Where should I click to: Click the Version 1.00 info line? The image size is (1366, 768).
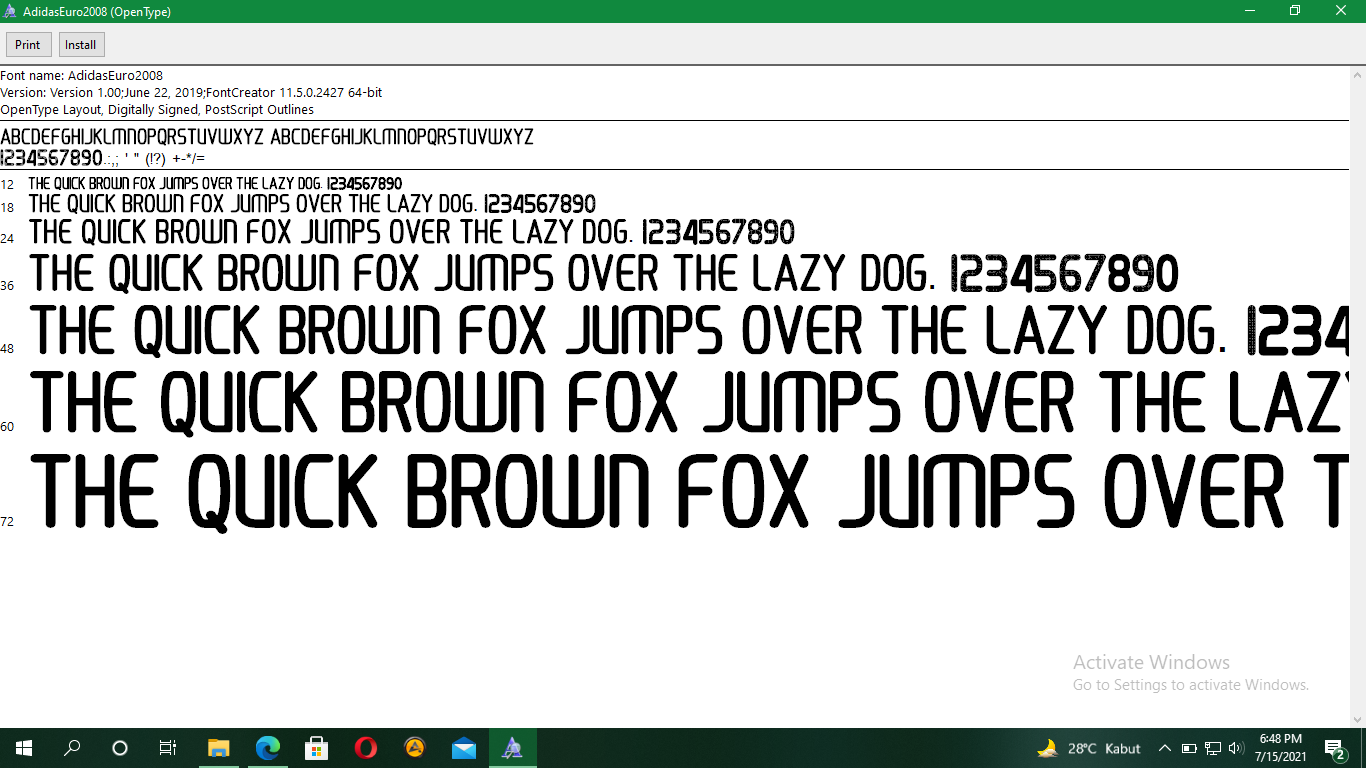[x=191, y=93]
